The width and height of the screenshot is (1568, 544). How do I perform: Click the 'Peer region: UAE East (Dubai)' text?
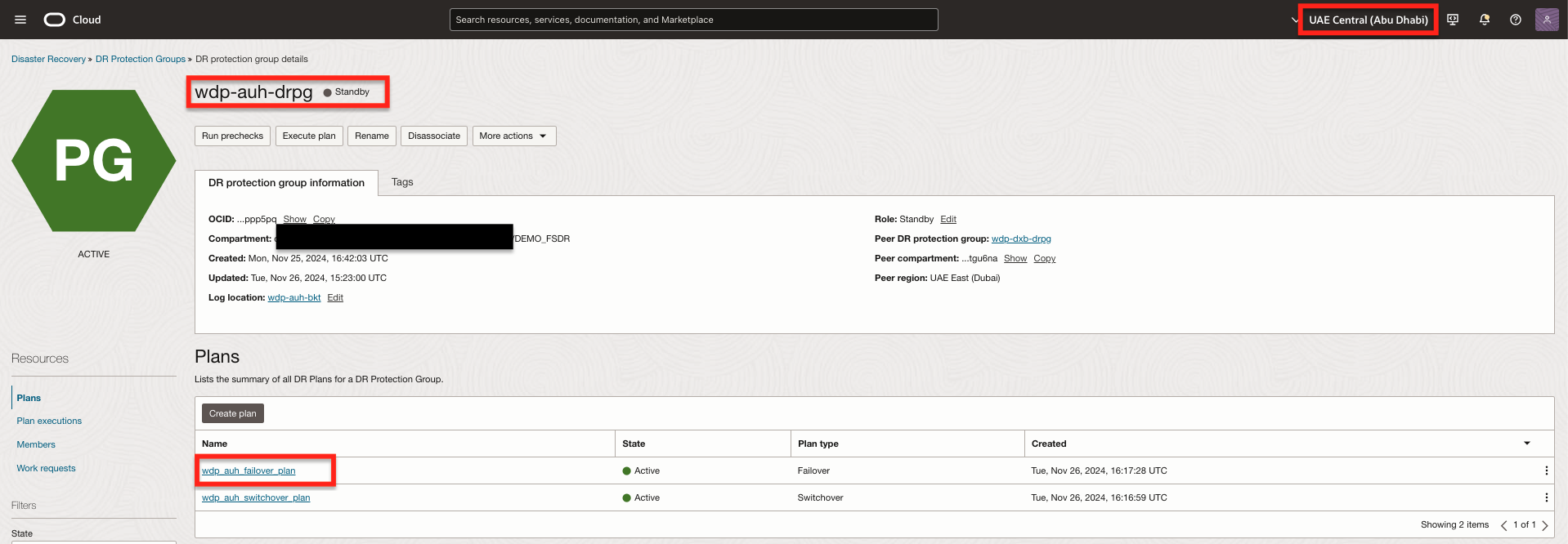937,278
